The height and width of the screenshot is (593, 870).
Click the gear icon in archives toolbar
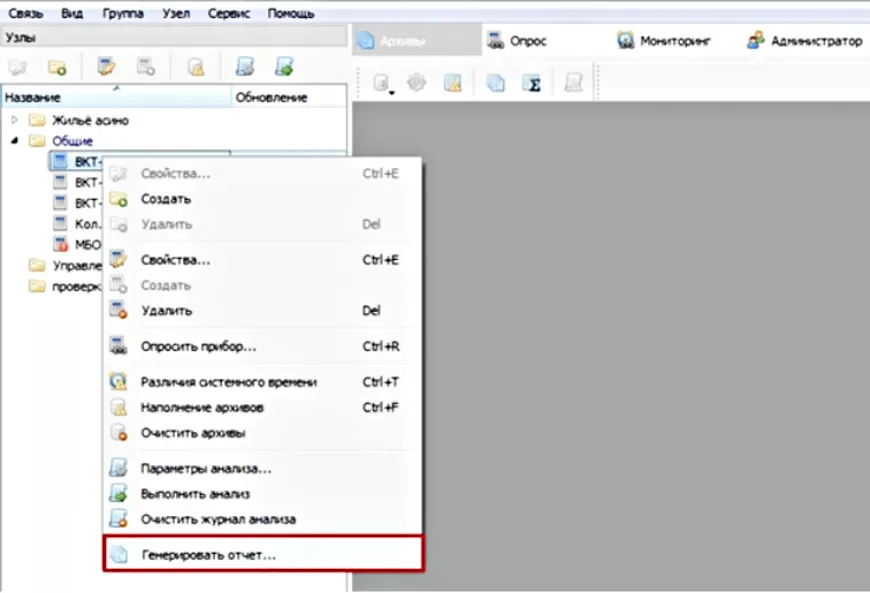[417, 84]
